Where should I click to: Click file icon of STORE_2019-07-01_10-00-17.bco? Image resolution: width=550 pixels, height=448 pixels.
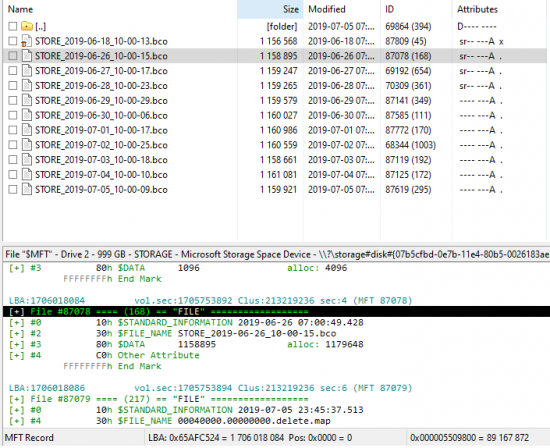pyautogui.click(x=27, y=130)
